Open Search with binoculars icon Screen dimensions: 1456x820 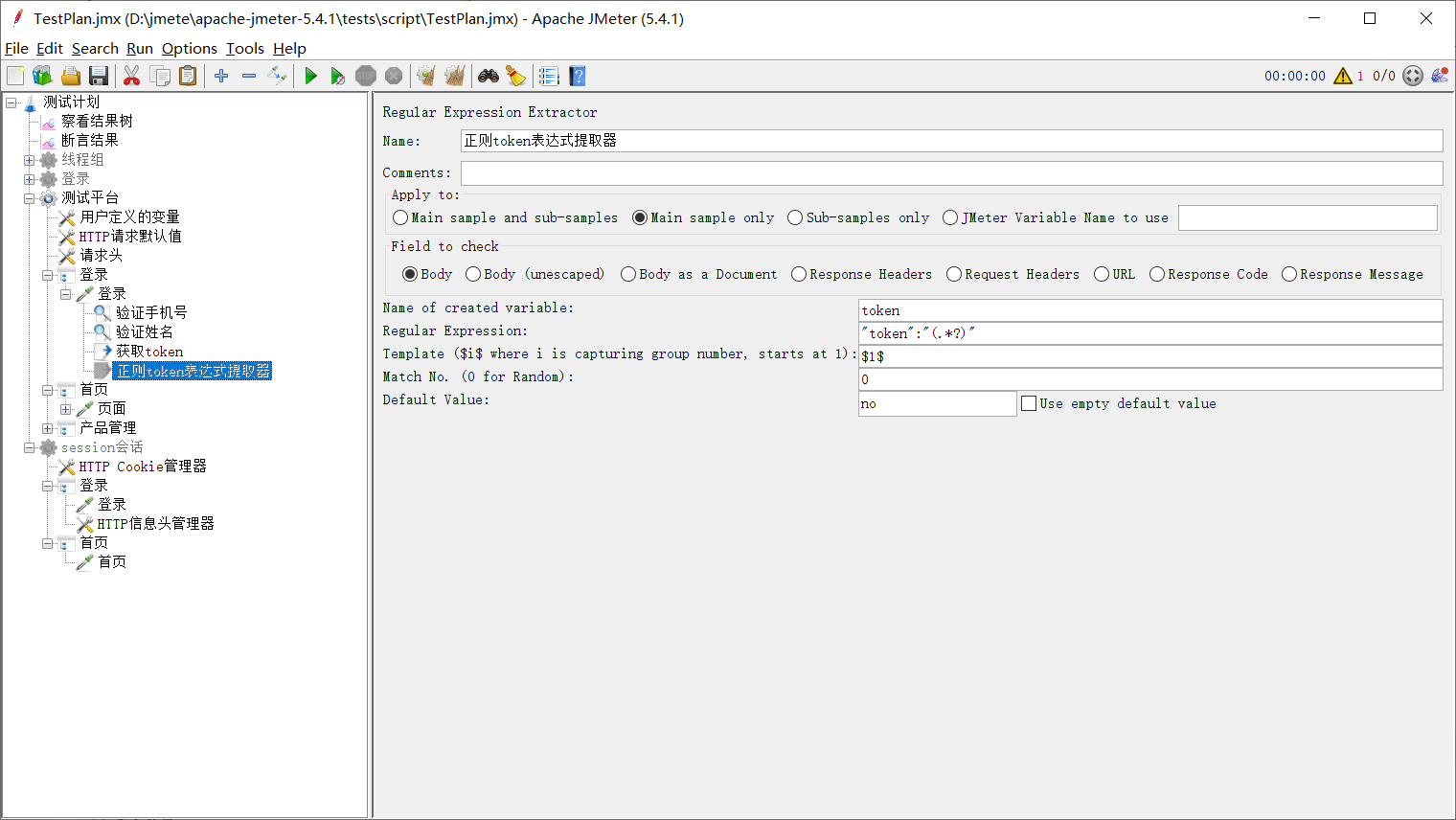click(x=489, y=76)
